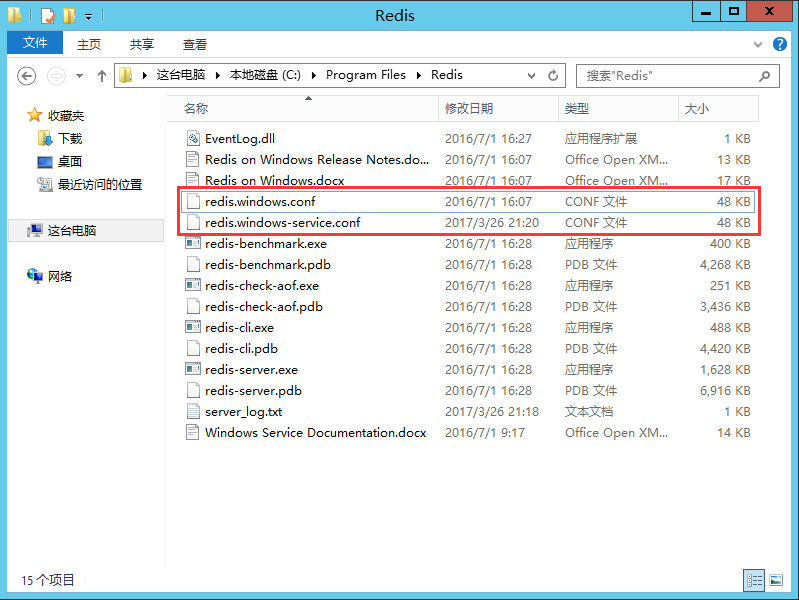Click the This PC computer icon in the sidebar
Image resolution: width=799 pixels, height=600 pixels.
click(35, 230)
